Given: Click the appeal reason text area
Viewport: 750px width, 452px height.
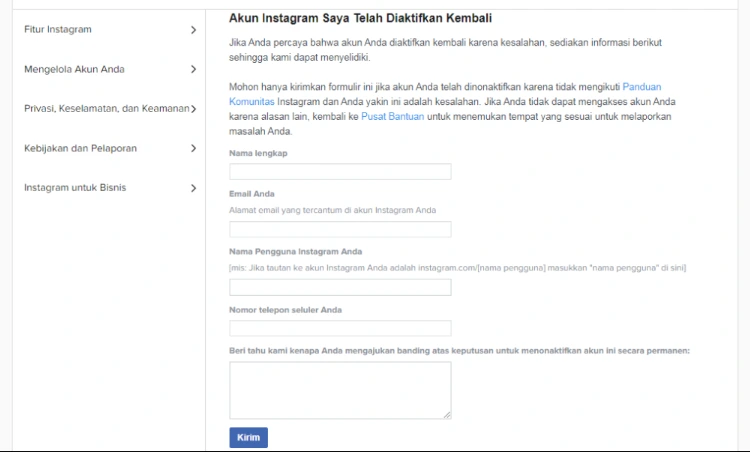Looking at the screenshot, I should pyautogui.click(x=340, y=390).
